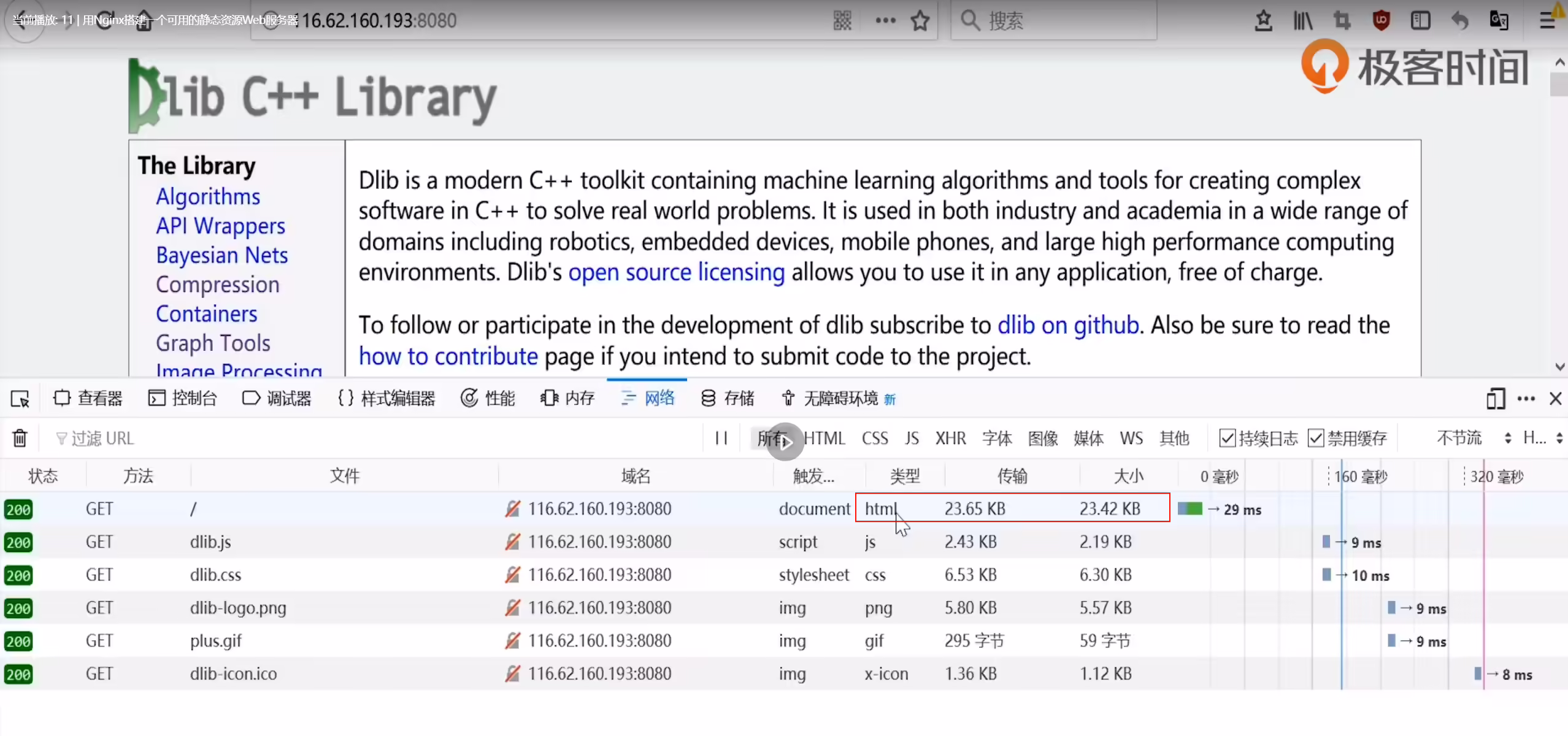This screenshot has height=736, width=1568.
Task: Follow the dlib on github link
Action: (1068, 325)
